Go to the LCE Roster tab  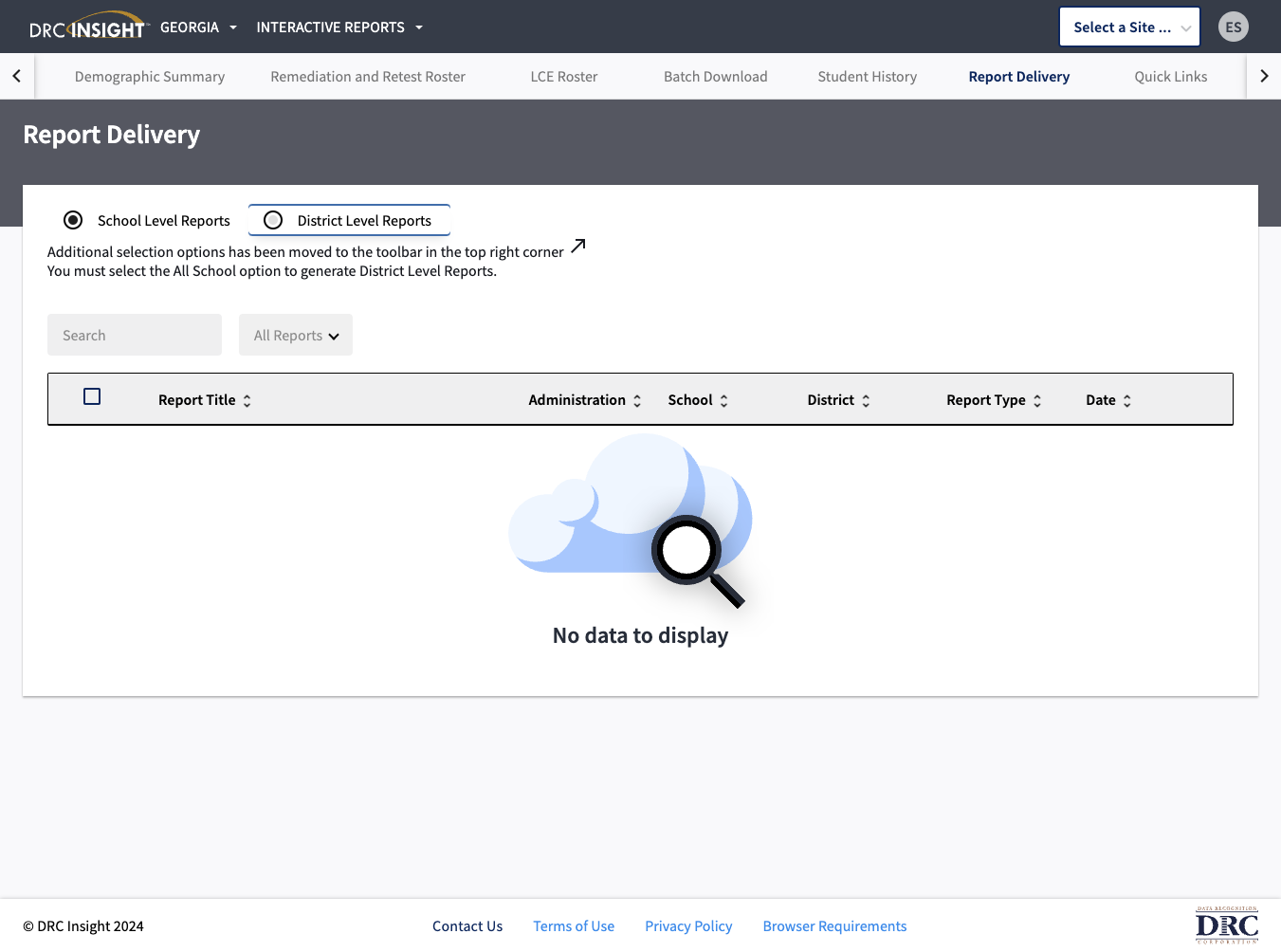pos(564,76)
